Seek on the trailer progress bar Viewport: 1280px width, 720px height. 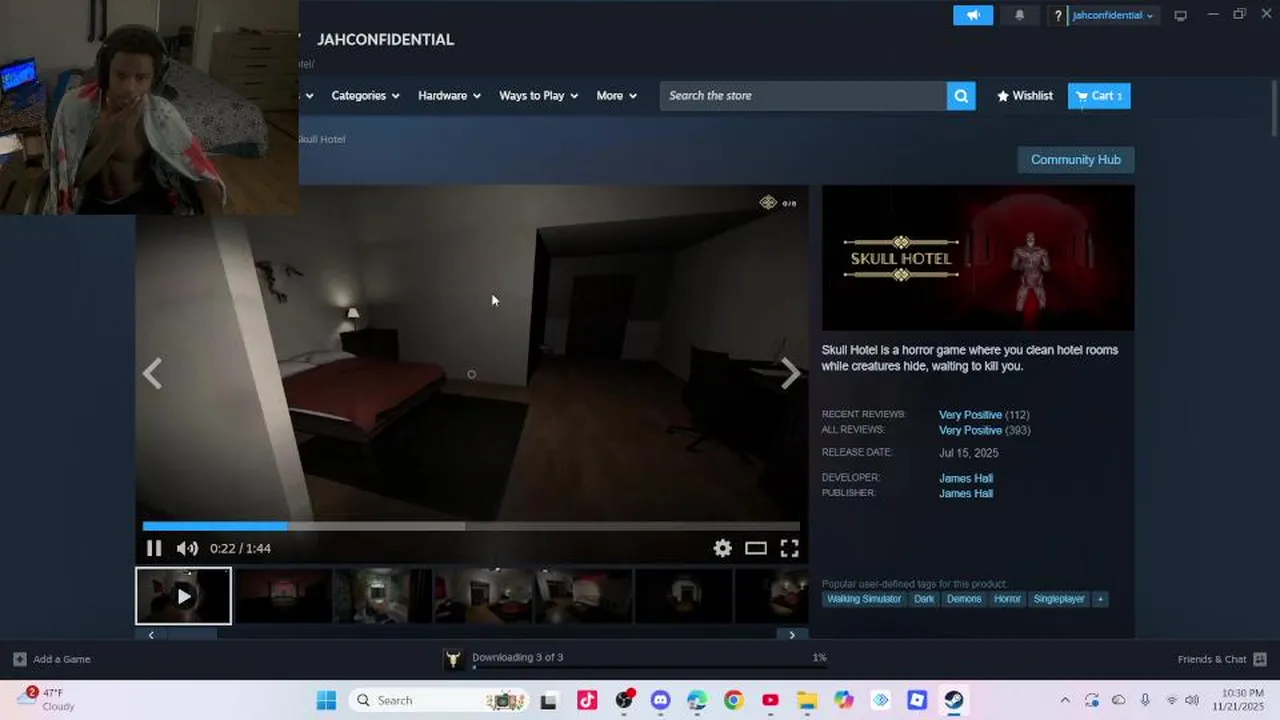[471, 526]
